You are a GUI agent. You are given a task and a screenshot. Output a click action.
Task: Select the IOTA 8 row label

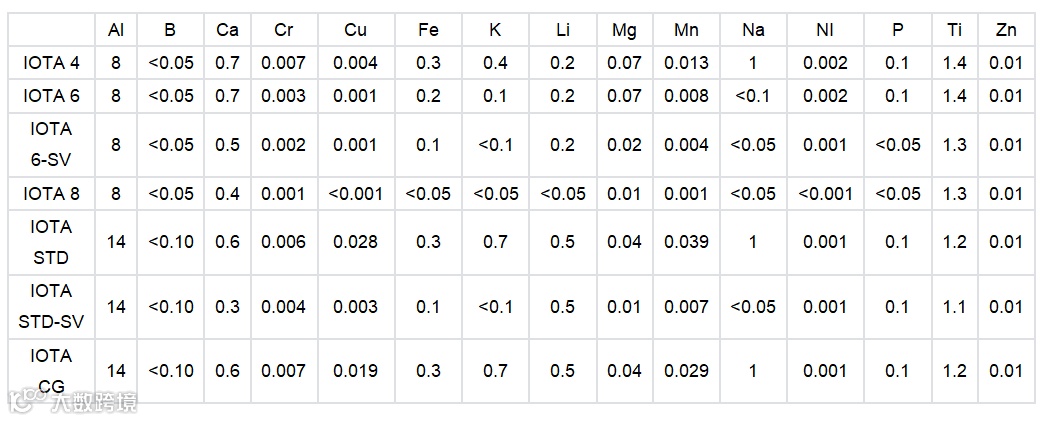(51, 193)
